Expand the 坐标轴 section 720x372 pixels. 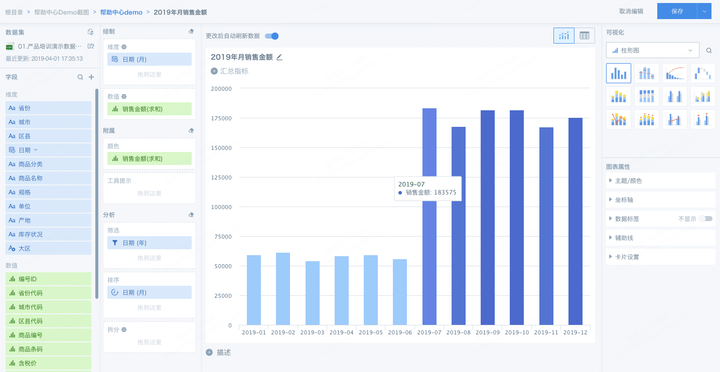661,200
